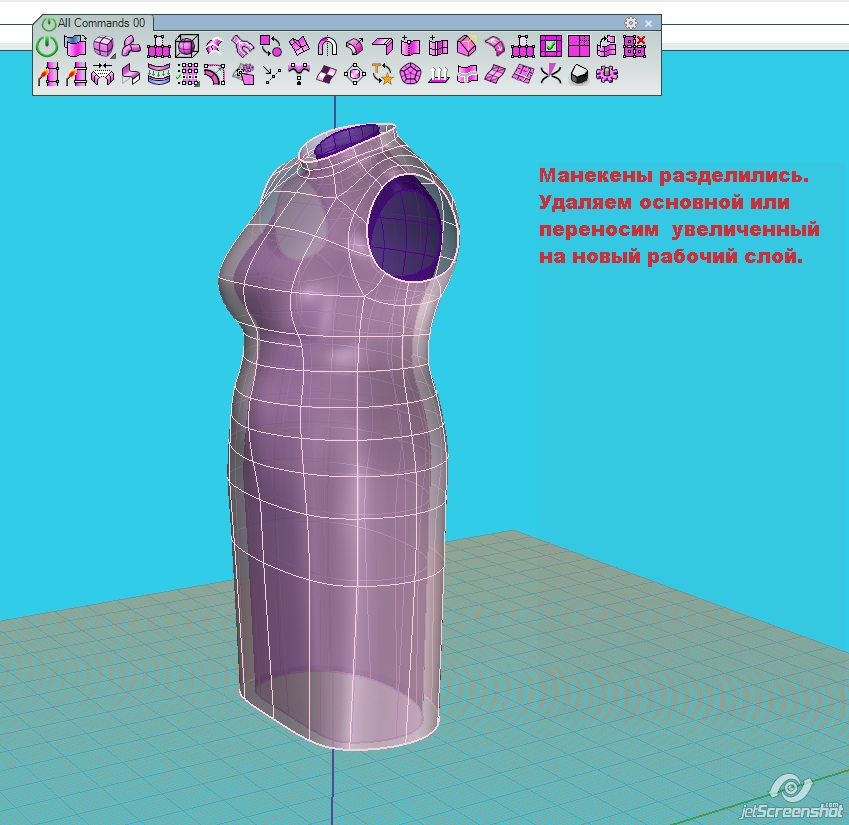
Task: Choose the arrow toward dotted points icon
Action: pyautogui.click(x=271, y=74)
